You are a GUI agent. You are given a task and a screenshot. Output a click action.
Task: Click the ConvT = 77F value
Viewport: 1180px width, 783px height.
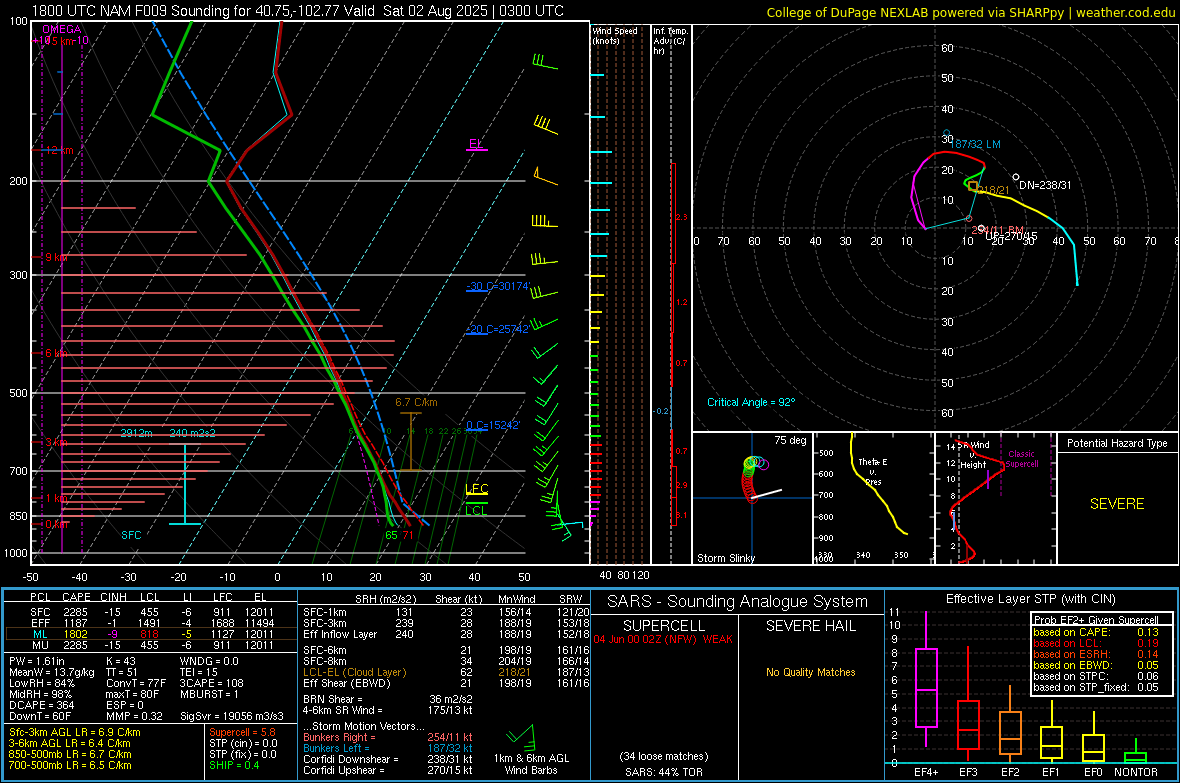(x=136, y=683)
